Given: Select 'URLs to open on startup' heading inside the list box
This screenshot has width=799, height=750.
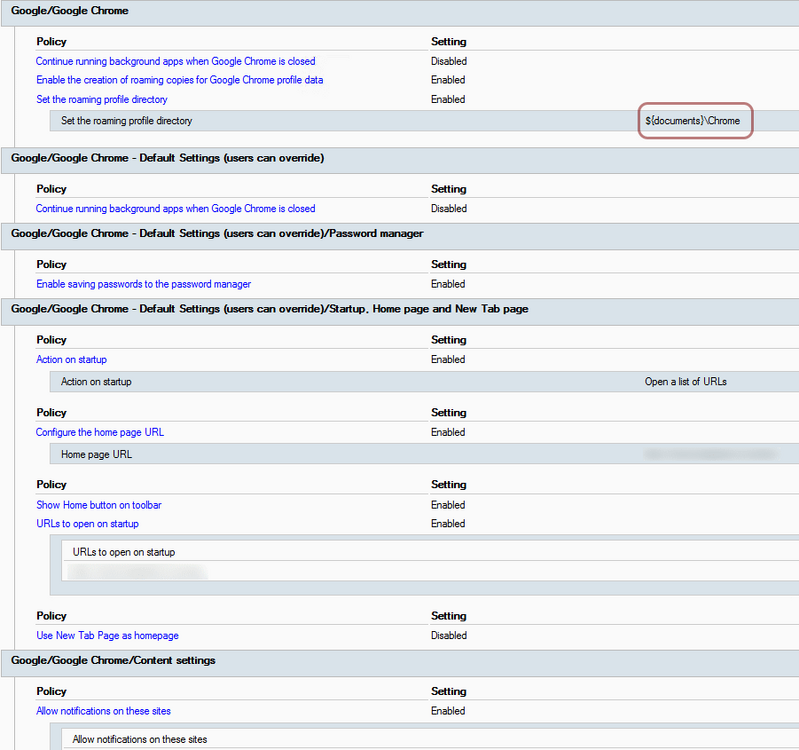Looking at the screenshot, I should tap(123, 552).
